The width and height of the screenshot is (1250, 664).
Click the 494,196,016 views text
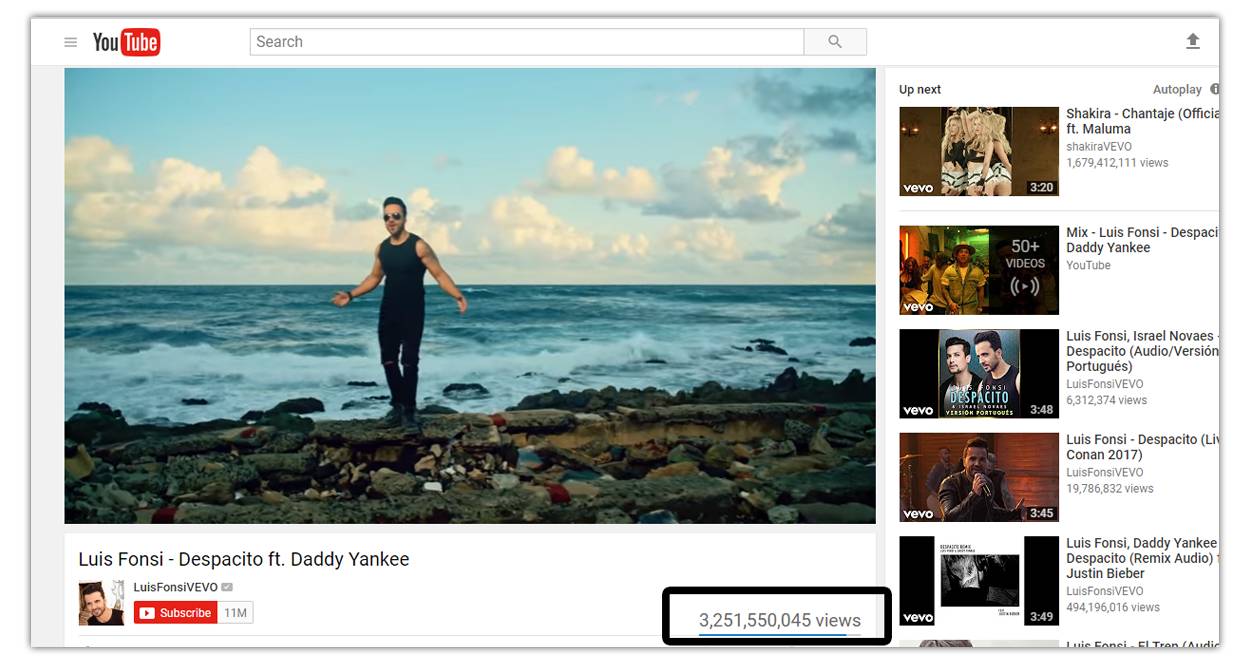tap(1113, 607)
